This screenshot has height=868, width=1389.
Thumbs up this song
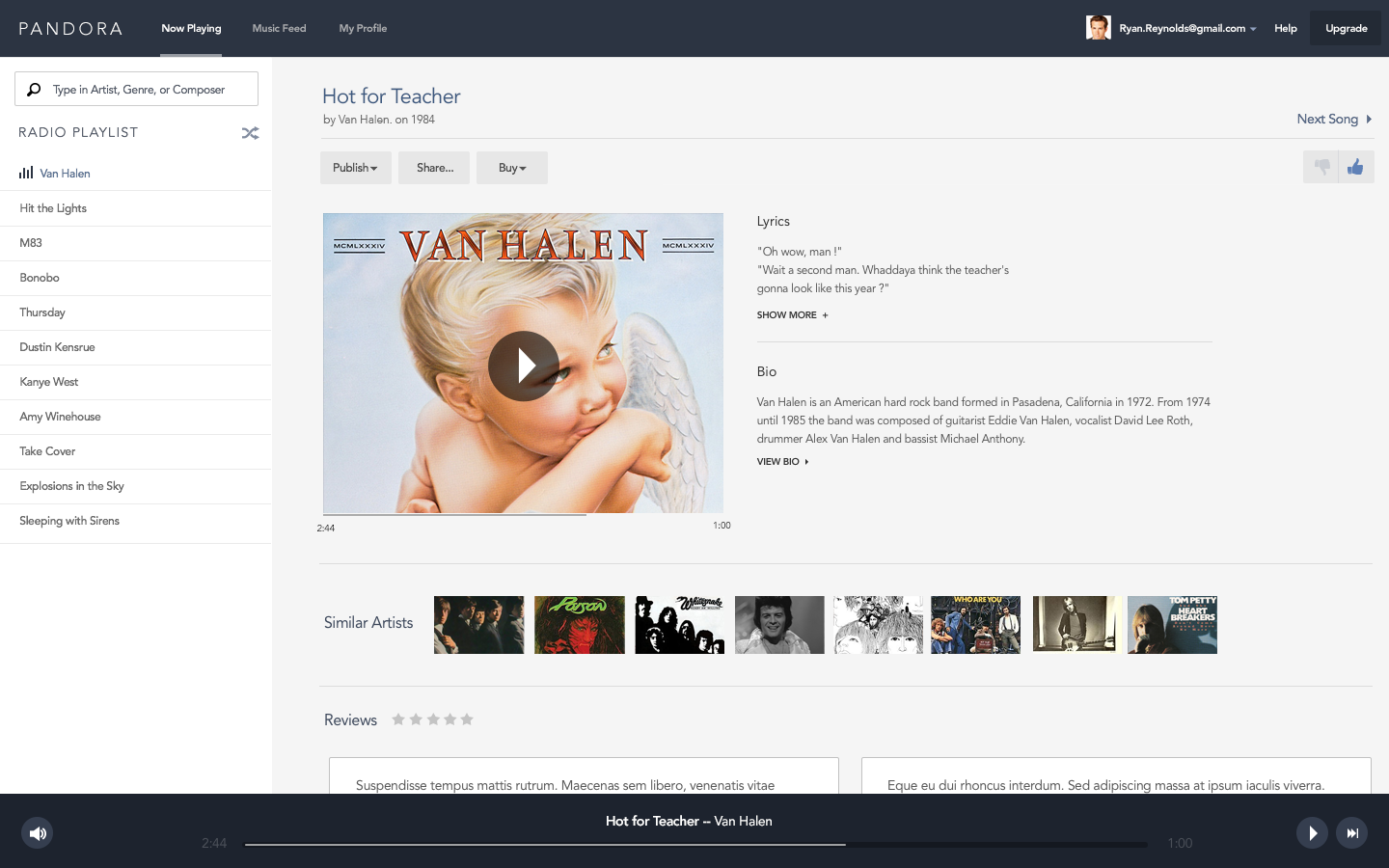[x=1356, y=167]
